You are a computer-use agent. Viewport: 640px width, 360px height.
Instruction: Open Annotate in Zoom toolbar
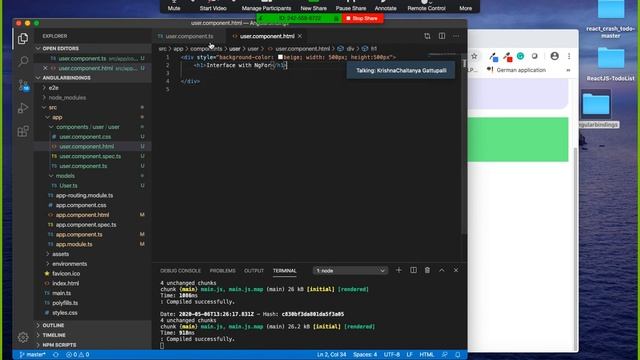[385, 6]
